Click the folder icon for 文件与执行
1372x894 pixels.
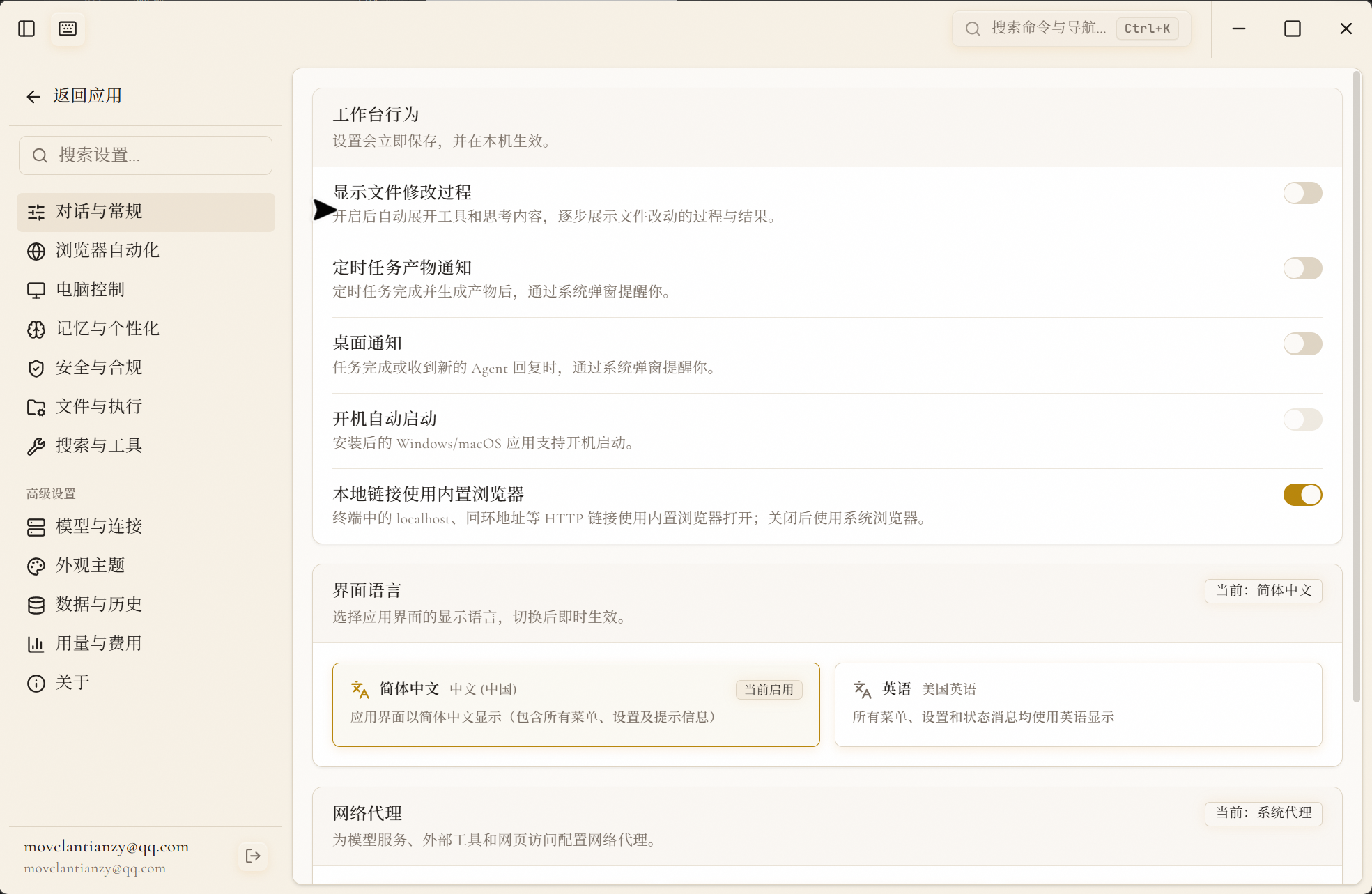click(x=36, y=407)
